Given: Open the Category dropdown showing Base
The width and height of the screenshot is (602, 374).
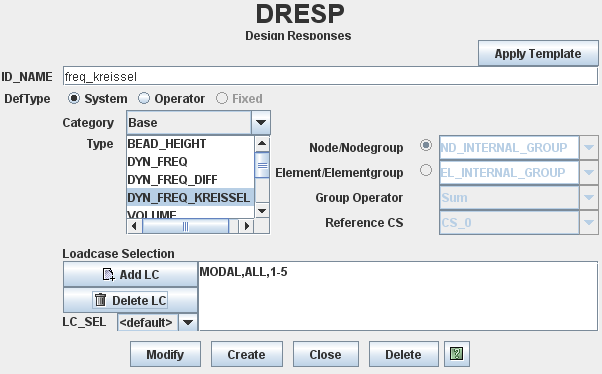Looking at the screenshot, I should (x=198, y=122).
